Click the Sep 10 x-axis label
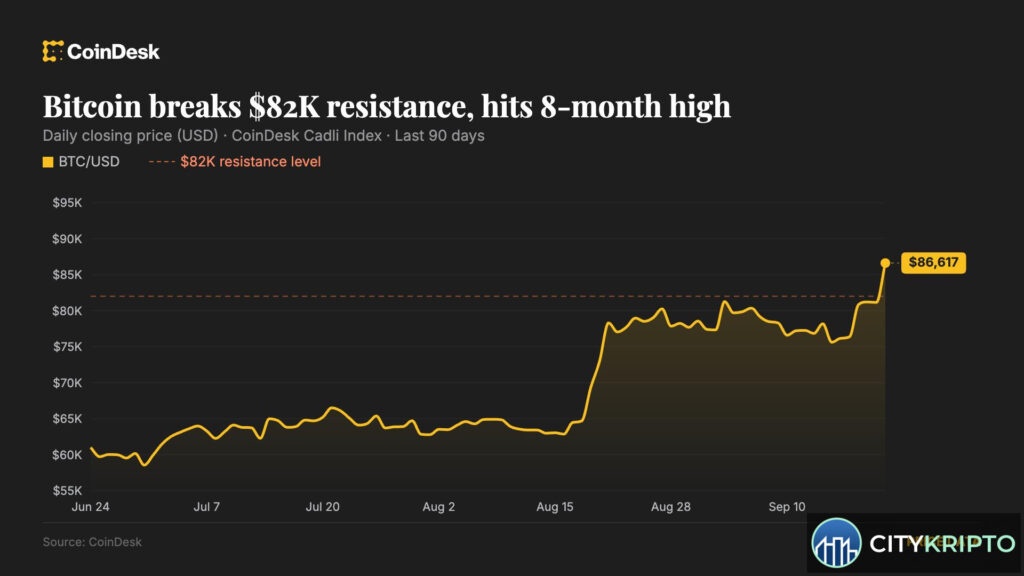The height and width of the screenshot is (576, 1024). coord(787,507)
